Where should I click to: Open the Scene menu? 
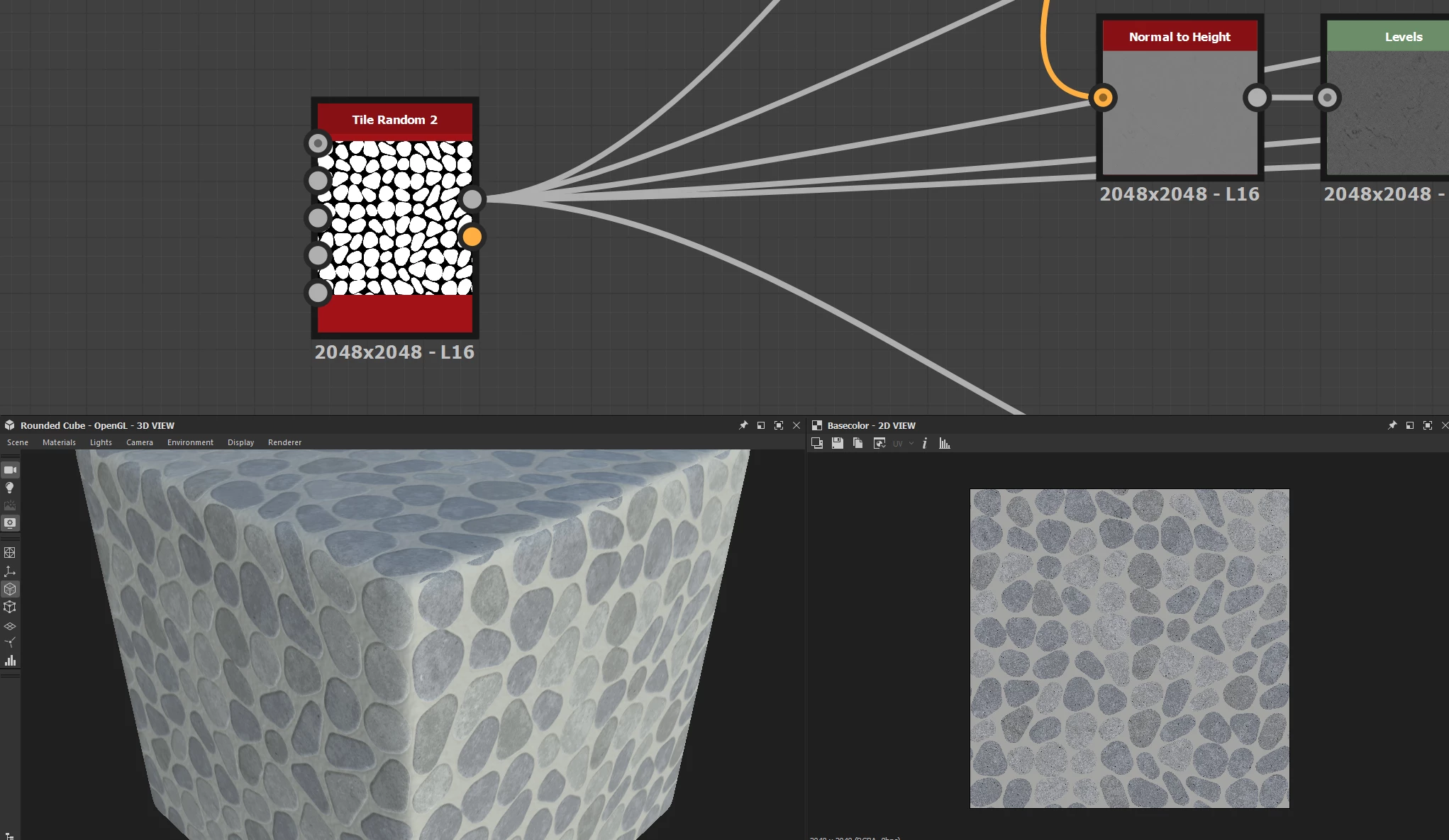[18, 442]
